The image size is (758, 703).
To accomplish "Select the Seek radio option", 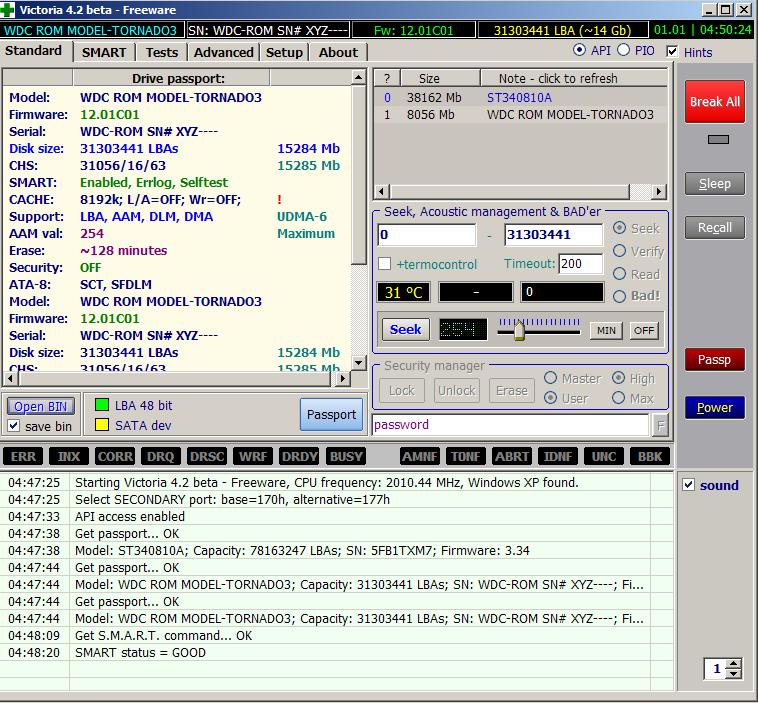I will click(619, 228).
